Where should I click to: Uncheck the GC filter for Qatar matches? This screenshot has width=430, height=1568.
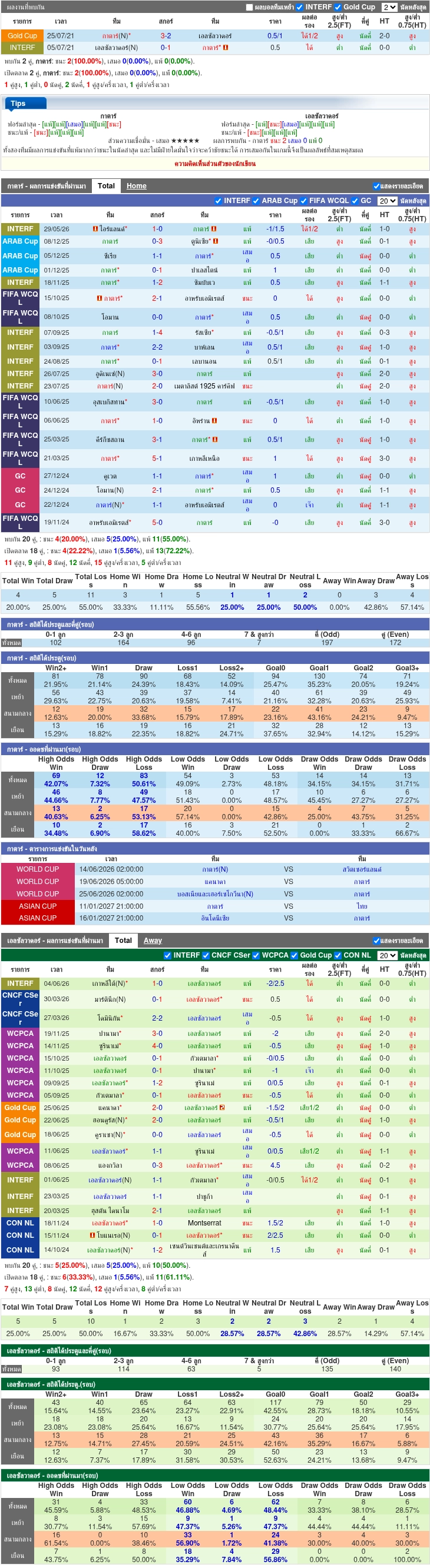coord(355,200)
